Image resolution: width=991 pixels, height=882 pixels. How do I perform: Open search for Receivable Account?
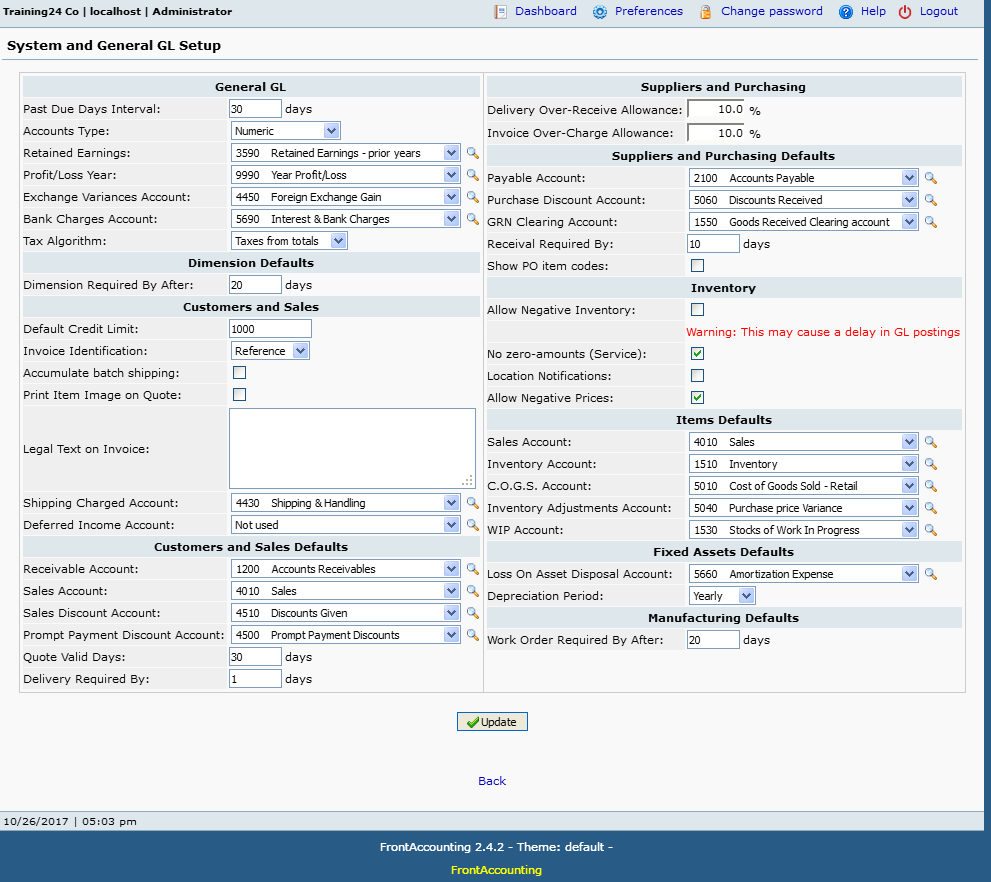[x=472, y=569]
